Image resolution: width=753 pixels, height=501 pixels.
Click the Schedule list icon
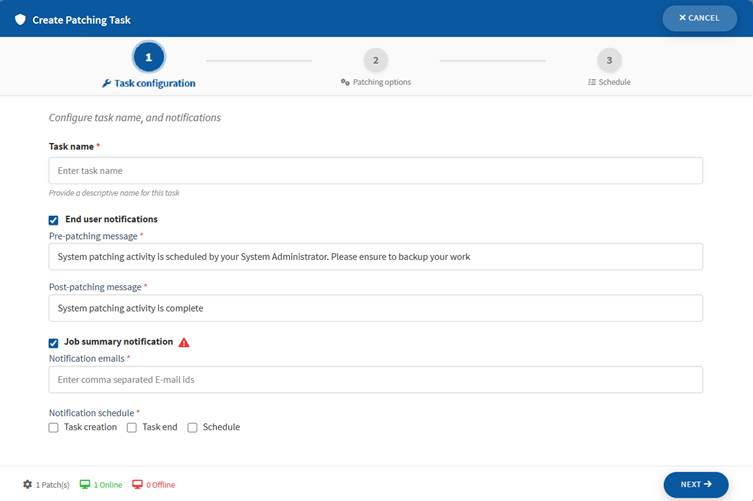(592, 82)
